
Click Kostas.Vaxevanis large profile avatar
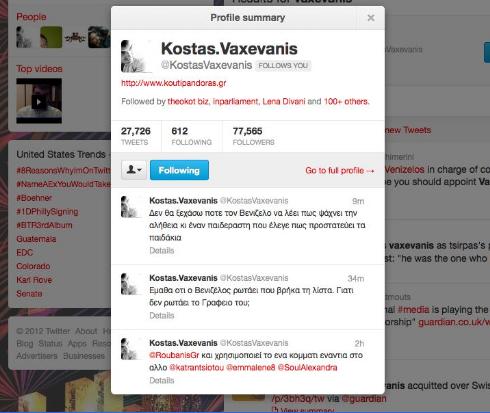136,56
